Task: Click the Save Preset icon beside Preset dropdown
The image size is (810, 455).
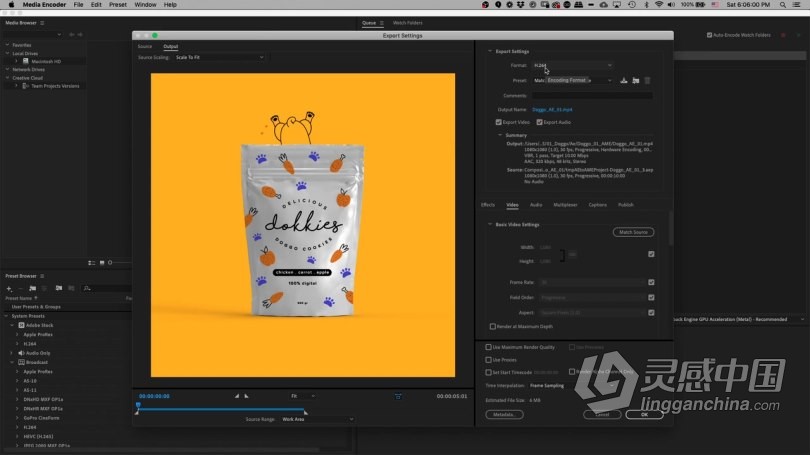Action: pyautogui.click(x=624, y=81)
